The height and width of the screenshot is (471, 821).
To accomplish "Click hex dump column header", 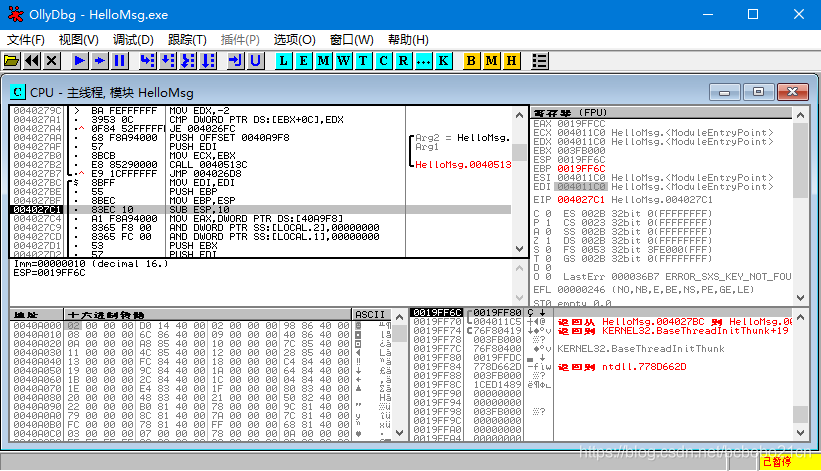I will [x=208, y=315].
